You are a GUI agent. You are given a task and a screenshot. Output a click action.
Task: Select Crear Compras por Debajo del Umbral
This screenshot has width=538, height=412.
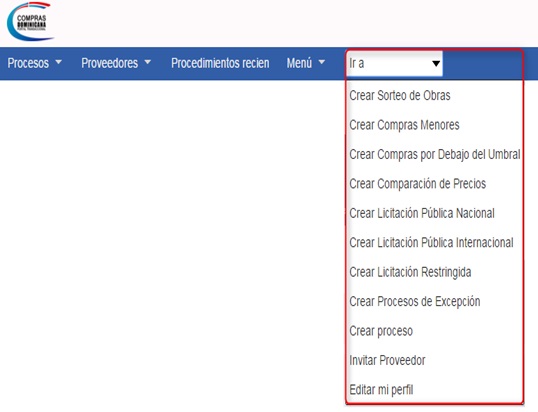[435, 154]
